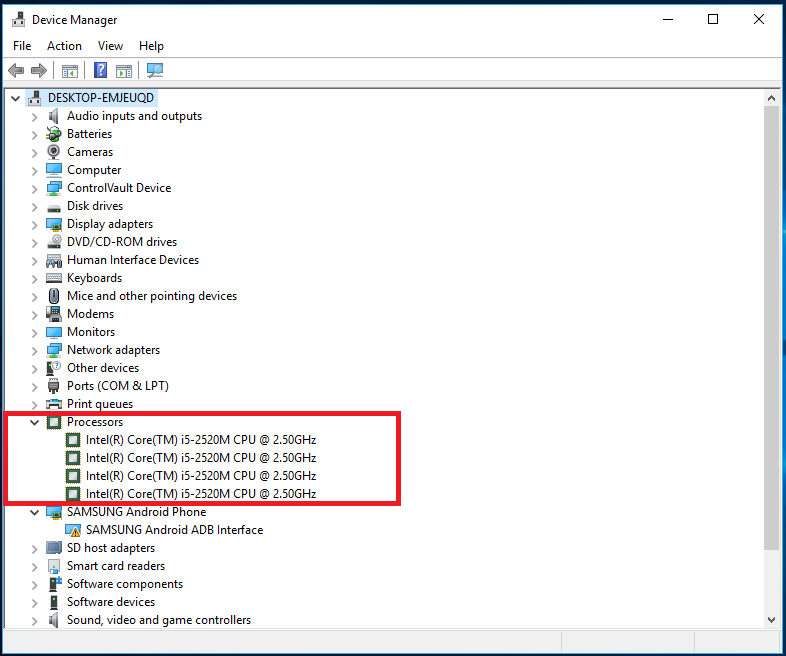786x656 pixels.
Task: Click the Modems category icon
Action: pos(54,314)
